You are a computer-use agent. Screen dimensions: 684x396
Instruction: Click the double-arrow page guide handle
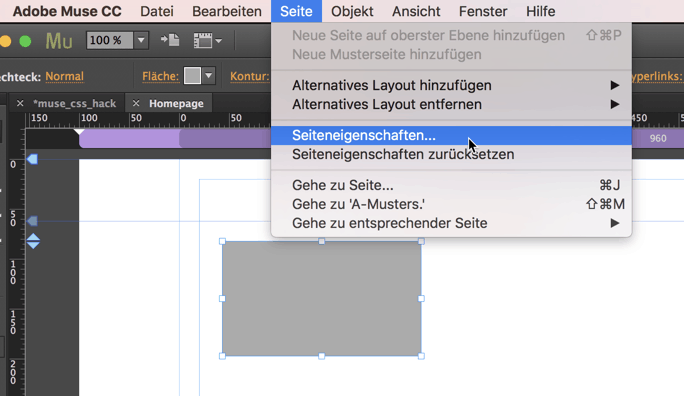[x=34, y=241]
